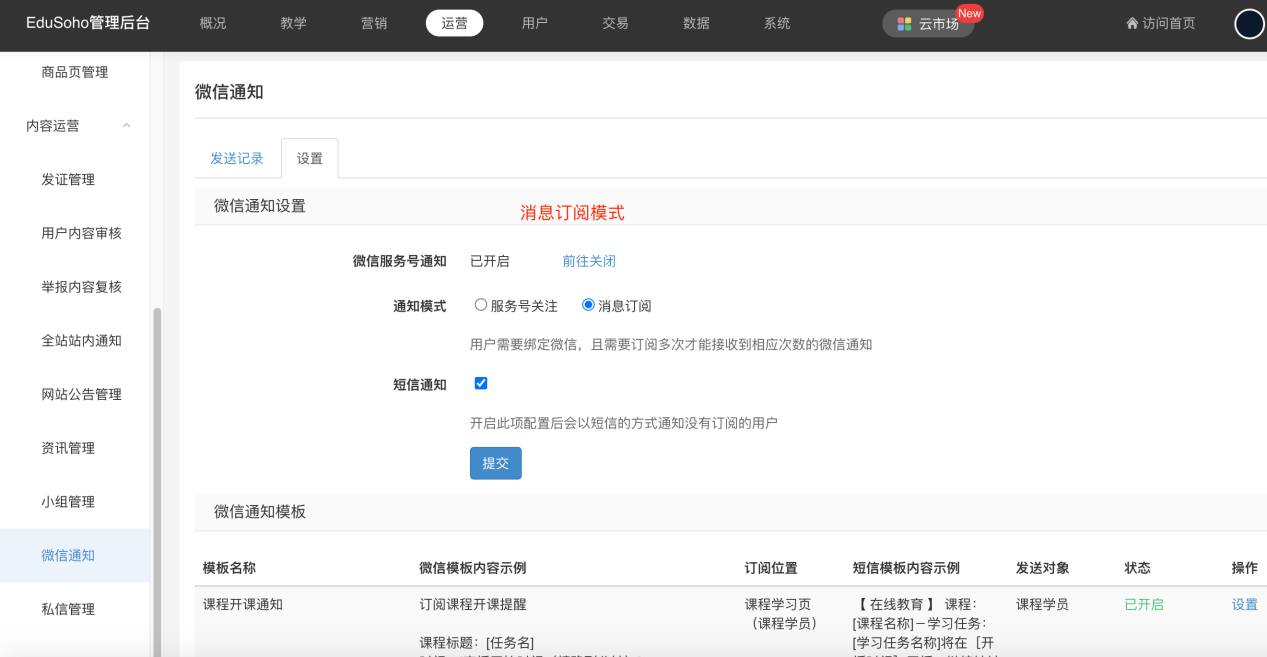The height and width of the screenshot is (657, 1267).
Task: Click the 短信模板内容示例 column header
Action: (x=906, y=568)
